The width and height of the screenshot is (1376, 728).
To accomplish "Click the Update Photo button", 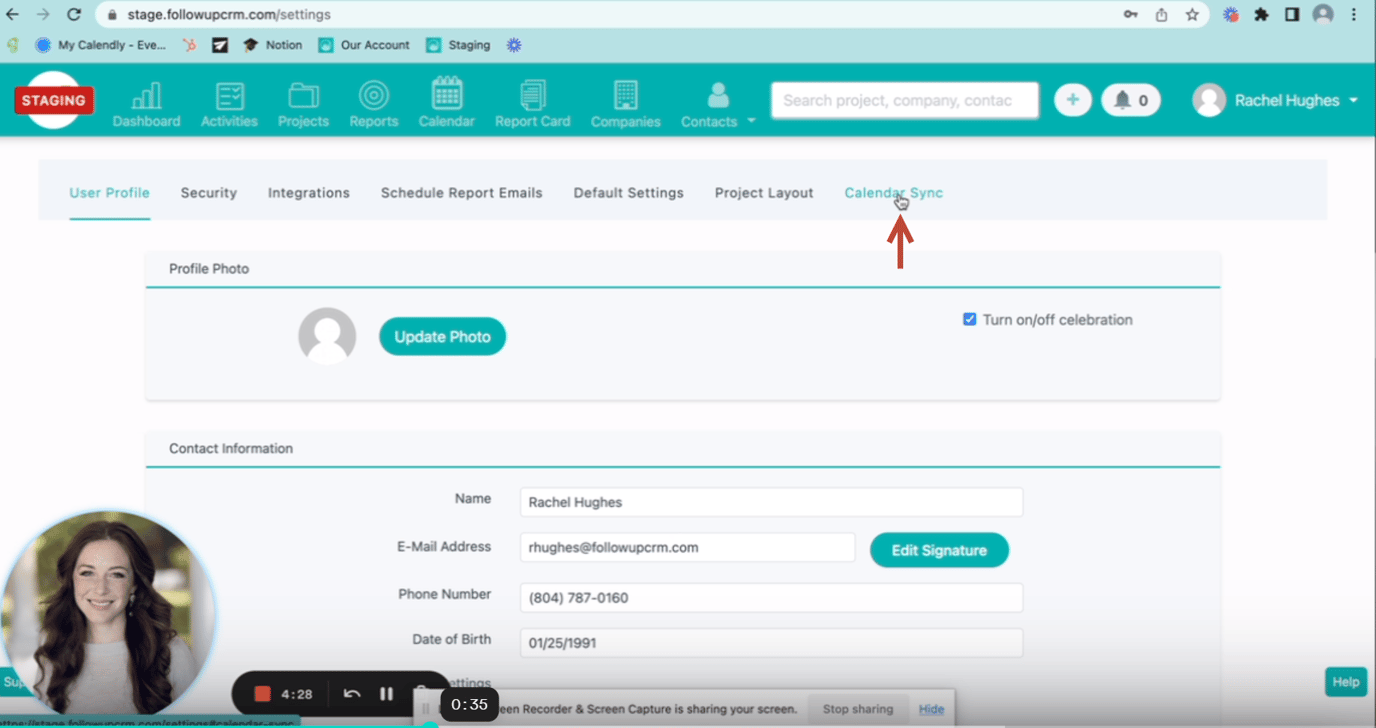I will coord(442,337).
